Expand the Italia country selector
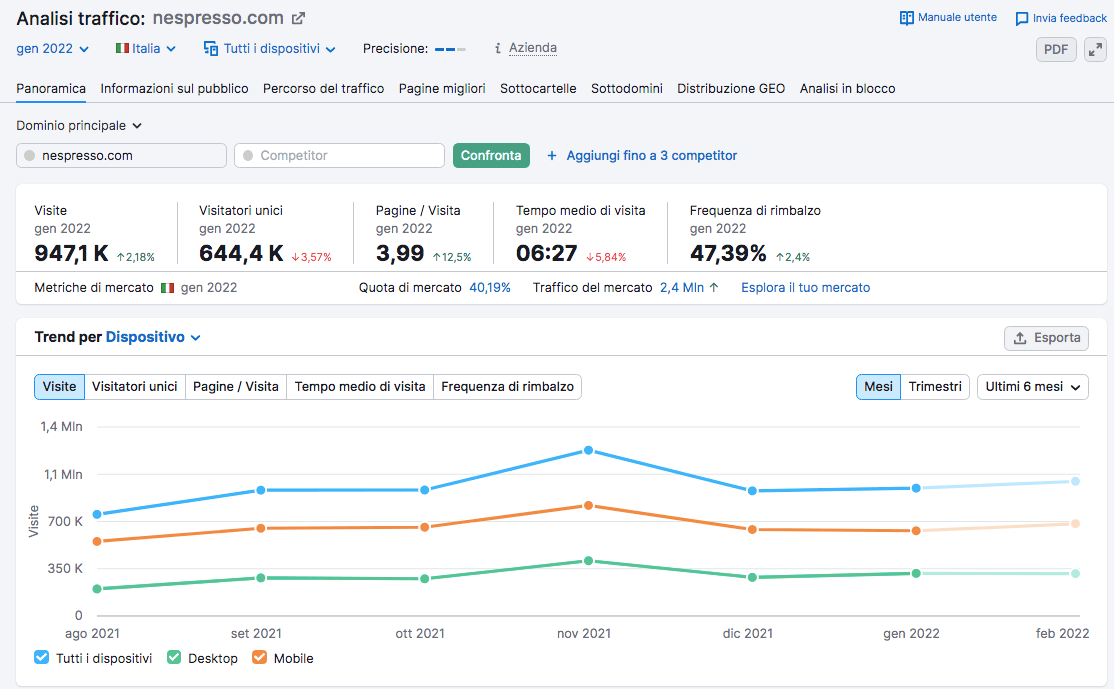The width and height of the screenshot is (1114, 689). click(146, 48)
